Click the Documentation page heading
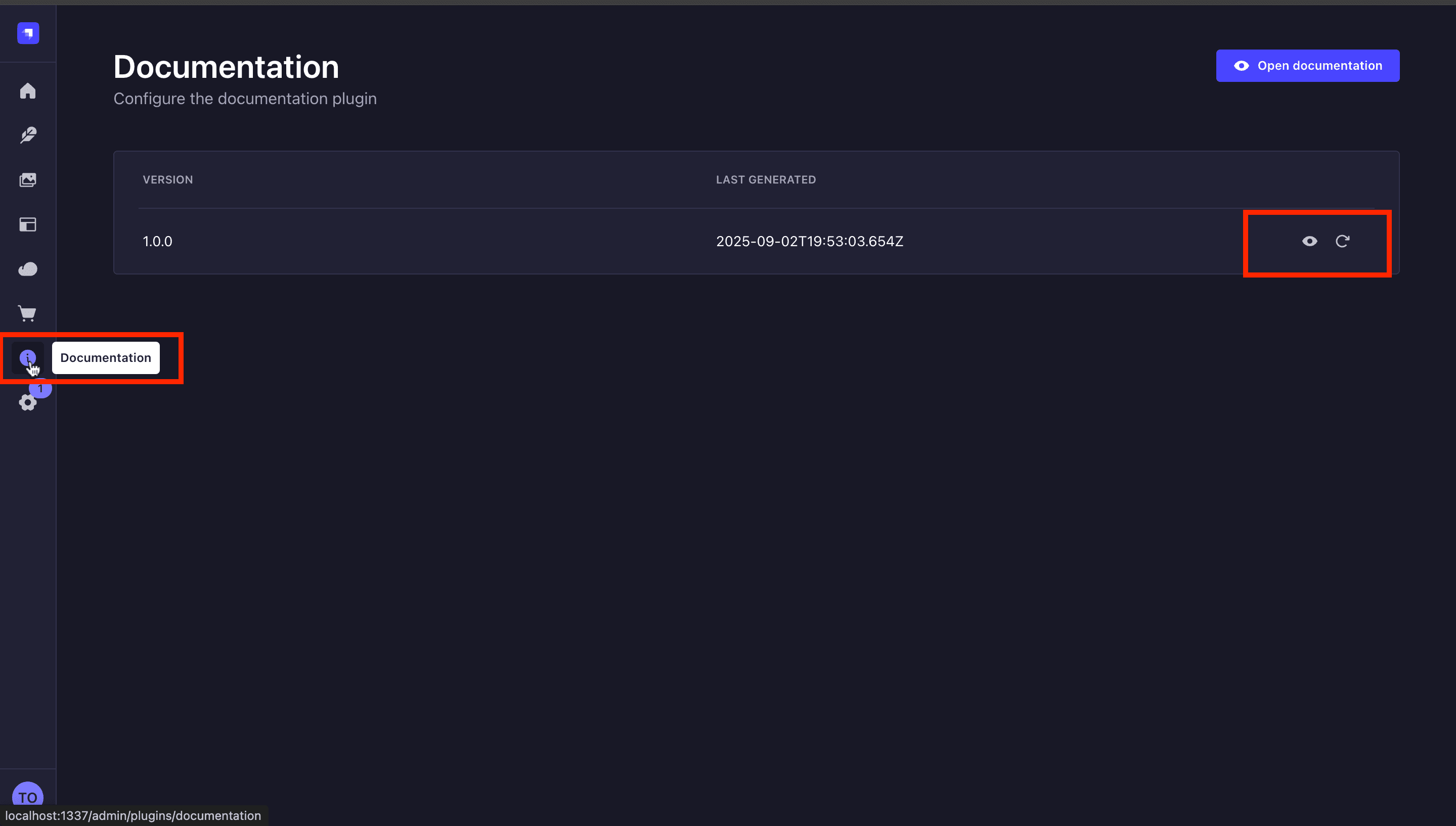Image resolution: width=1456 pixels, height=826 pixels. coord(226,67)
